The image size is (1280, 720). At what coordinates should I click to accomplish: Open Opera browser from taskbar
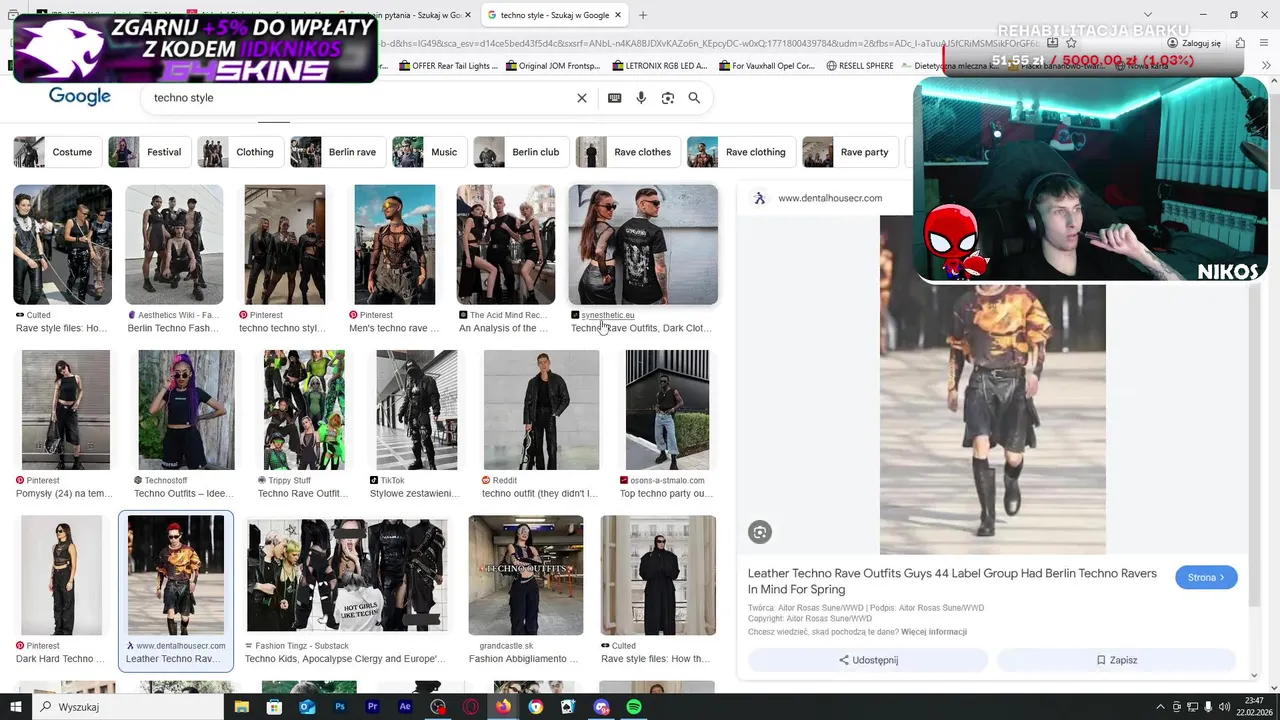(x=470, y=707)
